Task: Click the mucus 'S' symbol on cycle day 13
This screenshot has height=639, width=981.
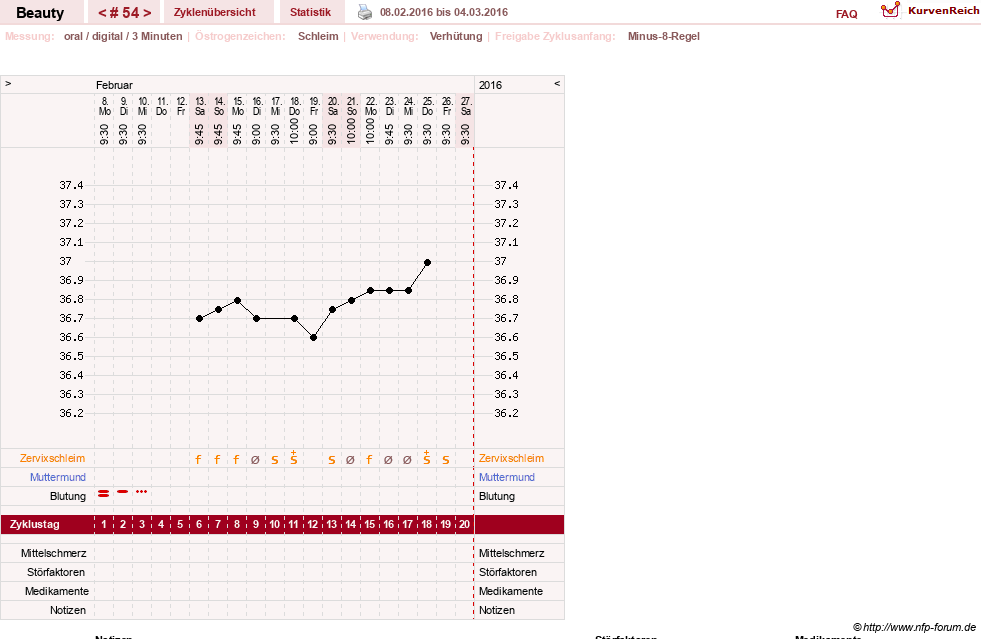Action: pyautogui.click(x=332, y=460)
